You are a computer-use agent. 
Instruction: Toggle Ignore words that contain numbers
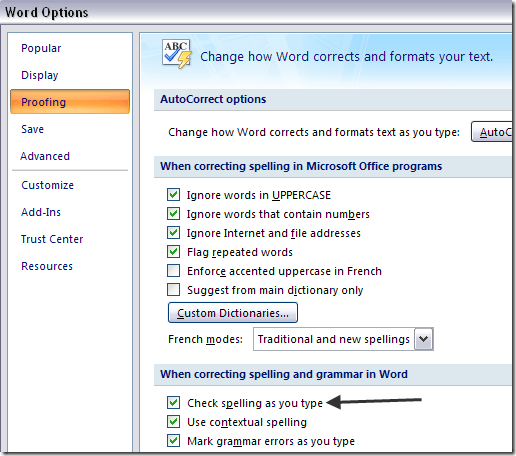point(173,214)
